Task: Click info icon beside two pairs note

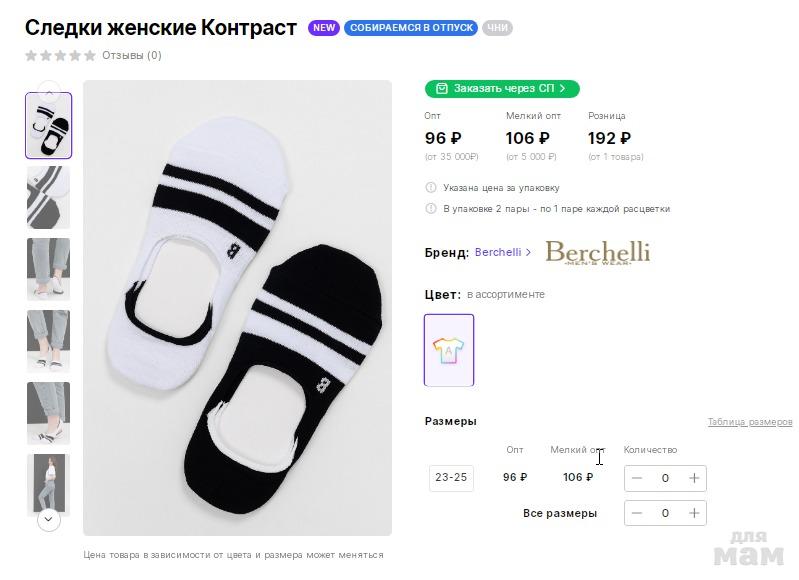Action: (431, 209)
